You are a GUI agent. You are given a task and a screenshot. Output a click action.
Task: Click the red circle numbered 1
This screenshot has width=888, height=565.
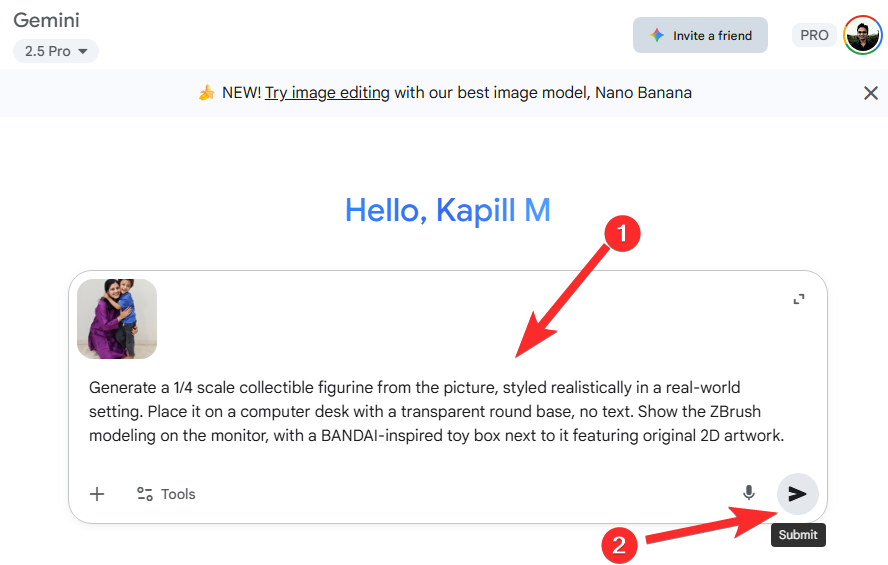tap(620, 236)
